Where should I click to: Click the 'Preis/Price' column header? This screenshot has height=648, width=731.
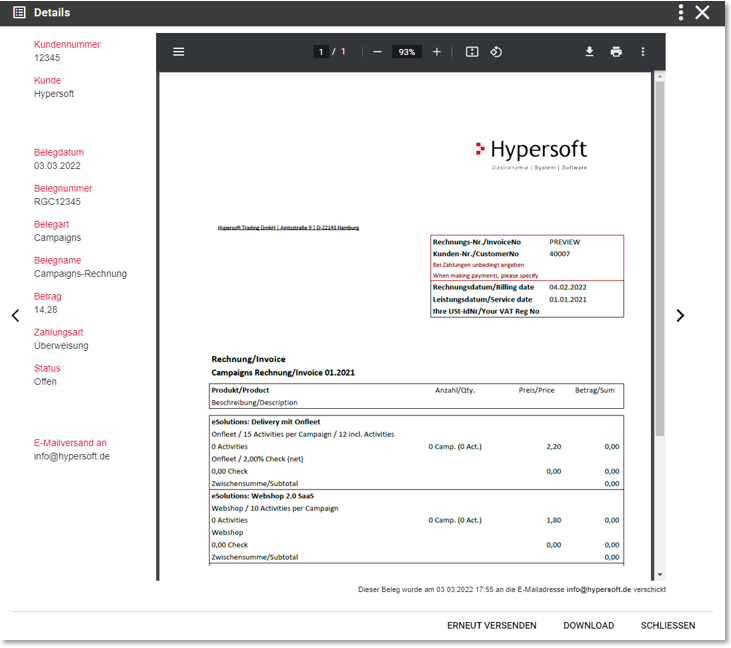tap(536, 390)
